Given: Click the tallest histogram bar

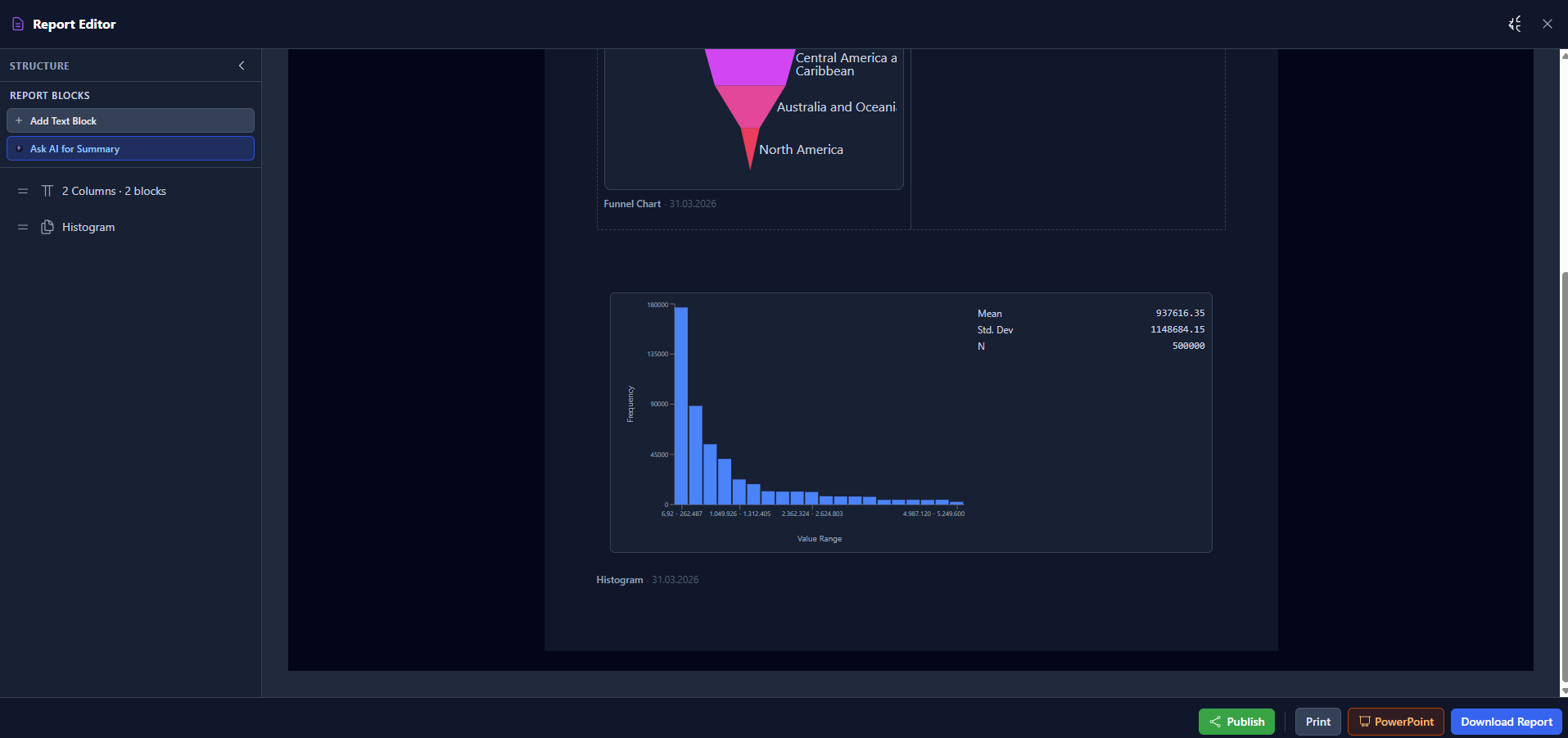Looking at the screenshot, I should pyautogui.click(x=680, y=405).
